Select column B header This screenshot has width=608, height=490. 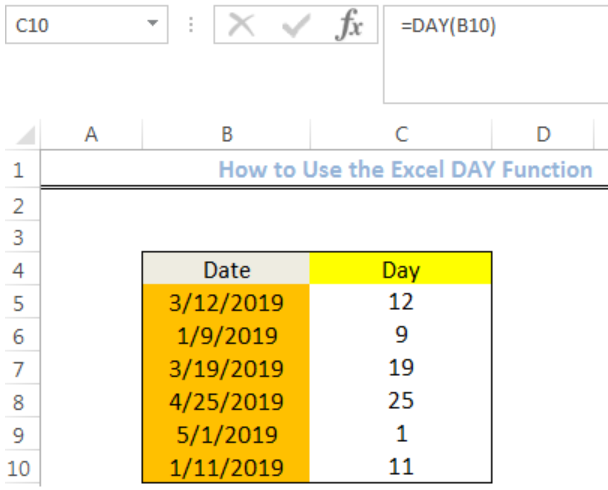click(x=226, y=135)
